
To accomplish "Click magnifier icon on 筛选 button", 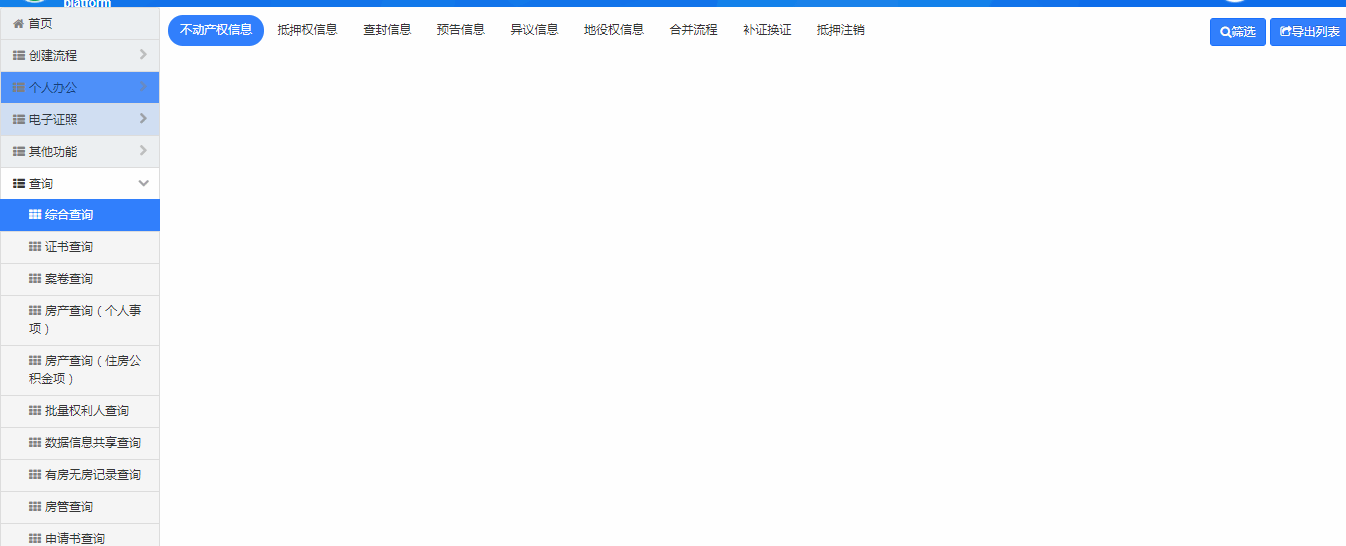I will tap(1226, 32).
